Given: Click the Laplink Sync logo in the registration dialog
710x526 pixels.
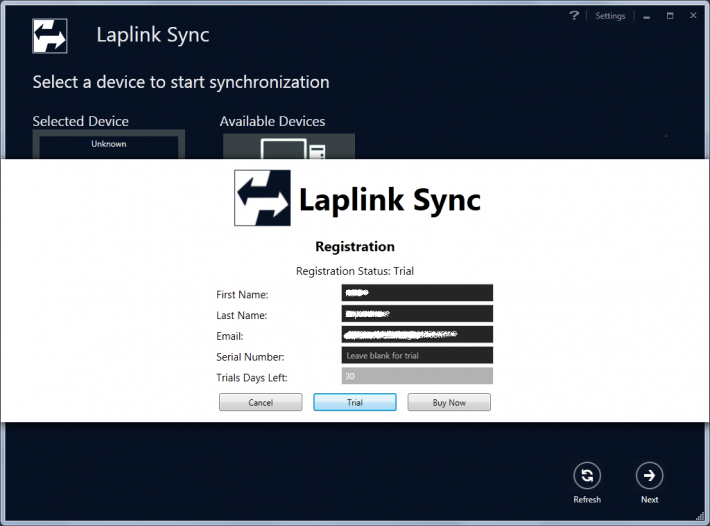Looking at the screenshot, I should 262,198.
